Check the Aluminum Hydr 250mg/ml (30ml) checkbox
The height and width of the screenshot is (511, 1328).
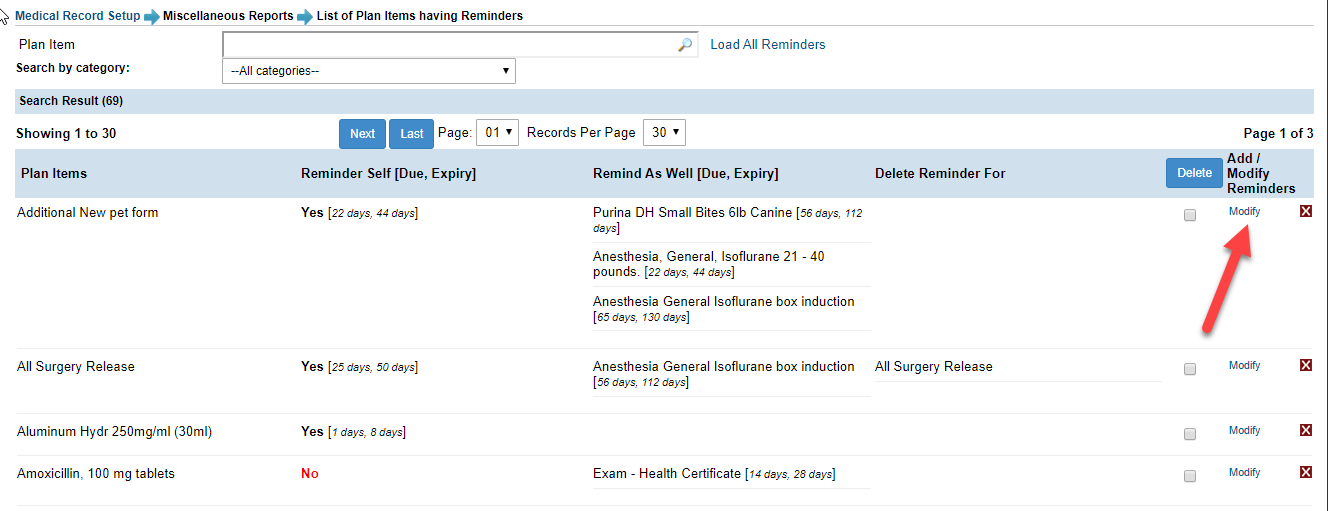(x=1190, y=434)
